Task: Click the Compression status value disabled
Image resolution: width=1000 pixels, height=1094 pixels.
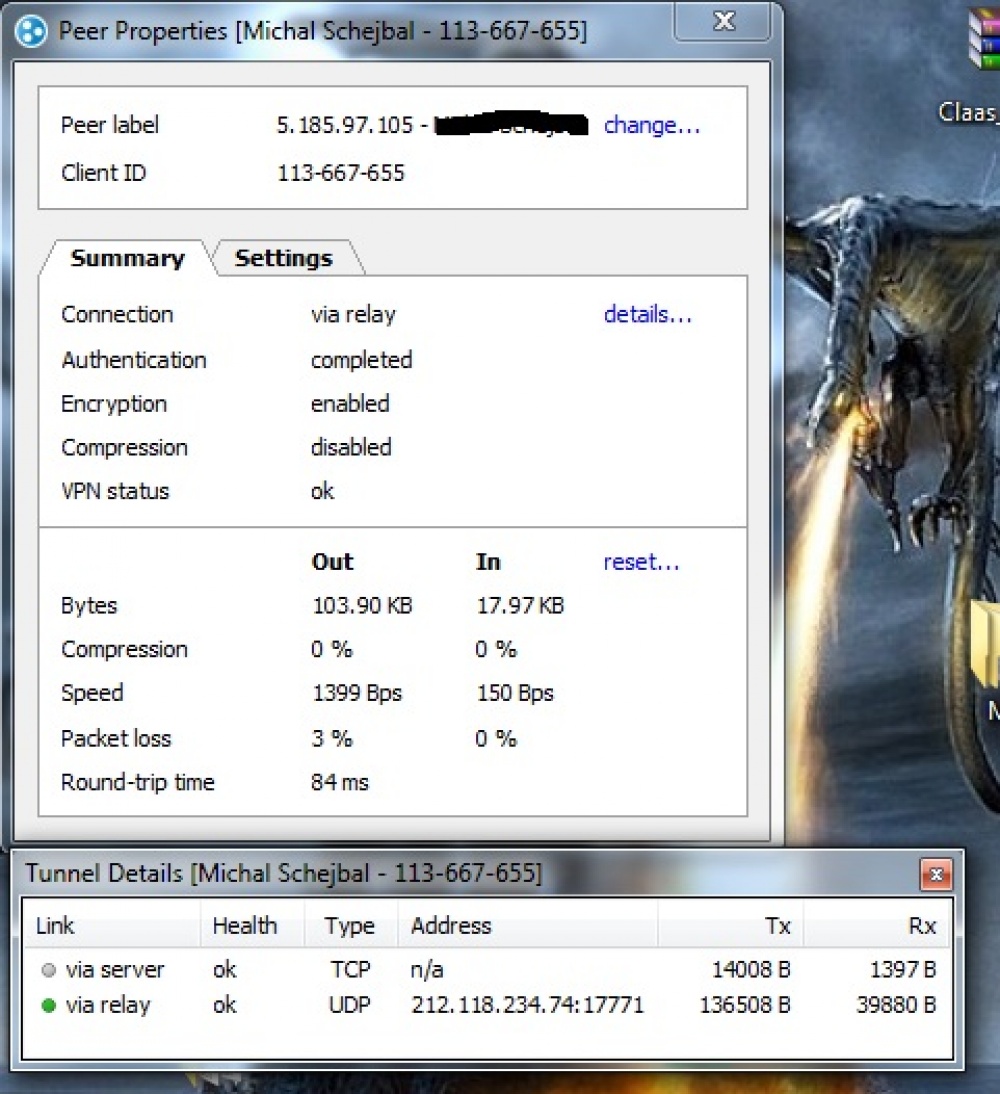Action: click(x=351, y=447)
